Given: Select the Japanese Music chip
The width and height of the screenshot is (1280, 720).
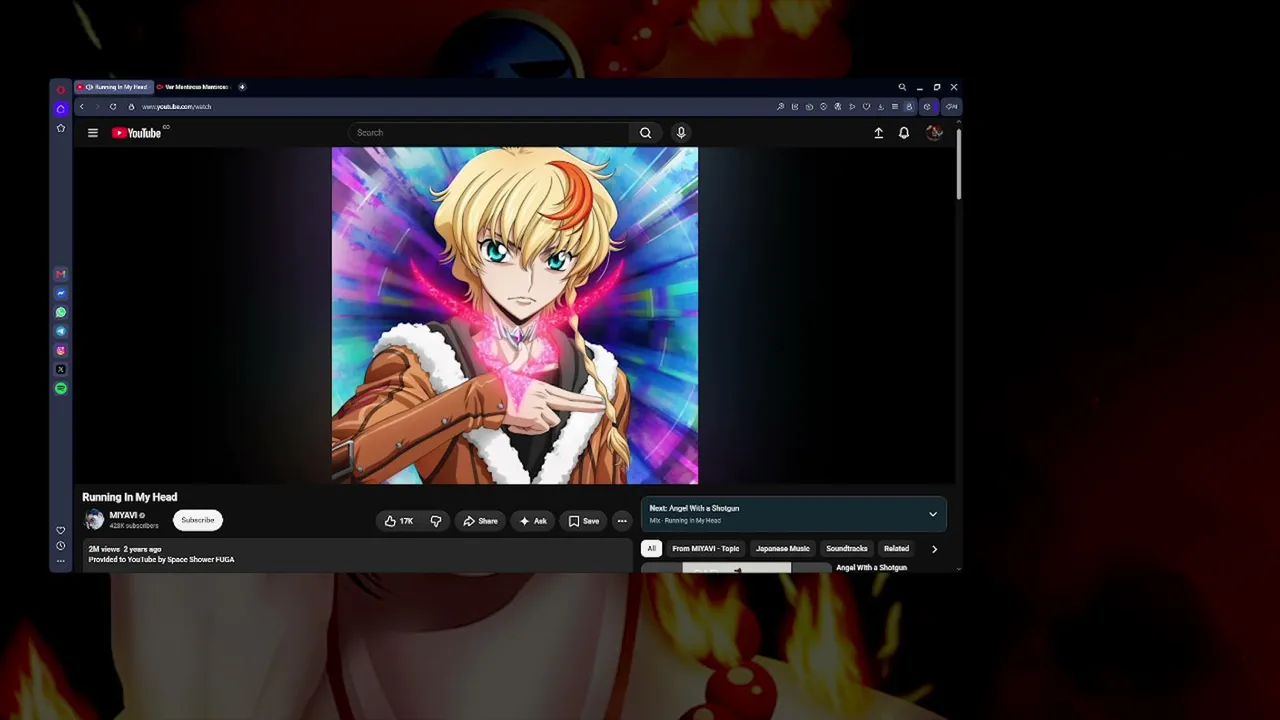Looking at the screenshot, I should 783,549.
